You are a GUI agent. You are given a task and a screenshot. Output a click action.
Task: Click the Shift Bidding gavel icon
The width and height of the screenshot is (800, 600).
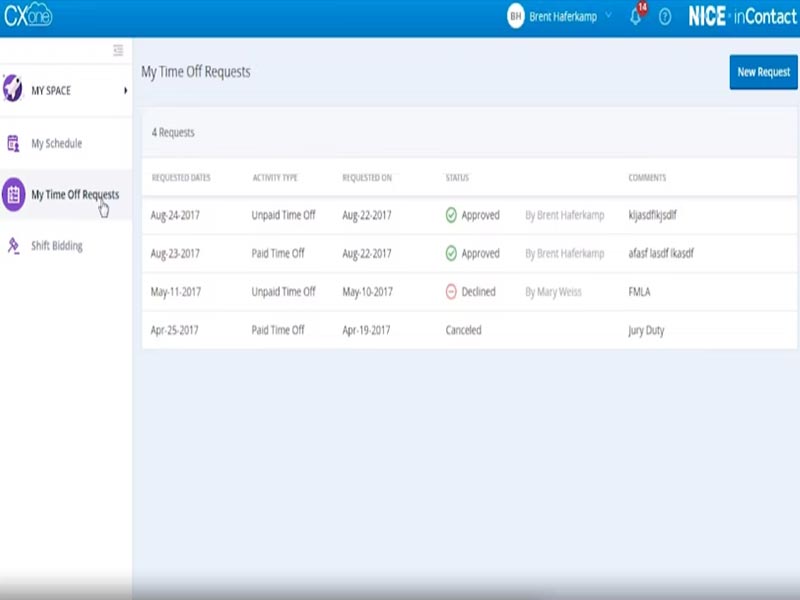13,245
